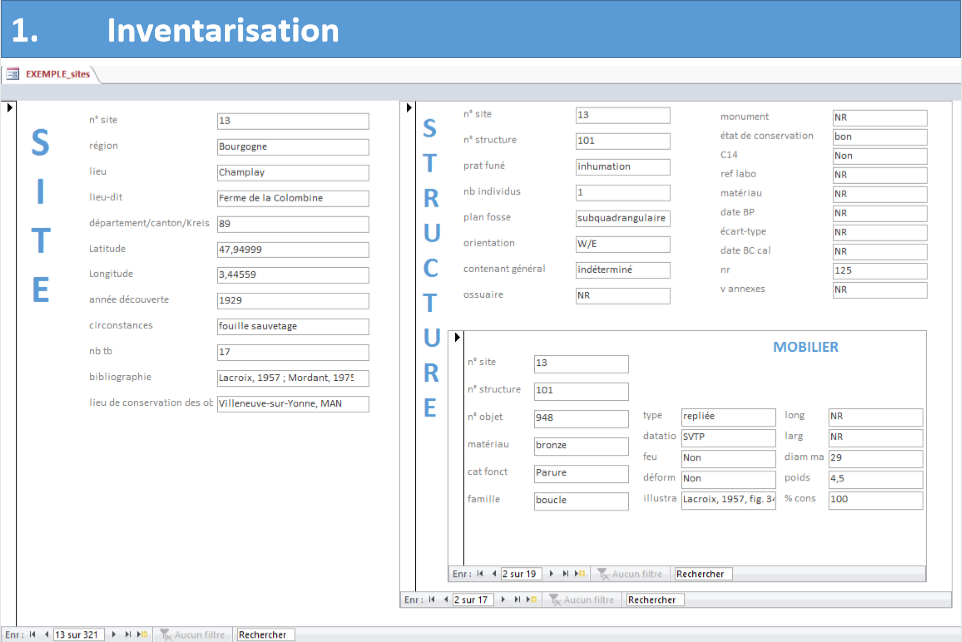The height and width of the screenshot is (642, 962).
Task: Click 'Aucun filtre' in the main site bar
Action: pos(193,635)
